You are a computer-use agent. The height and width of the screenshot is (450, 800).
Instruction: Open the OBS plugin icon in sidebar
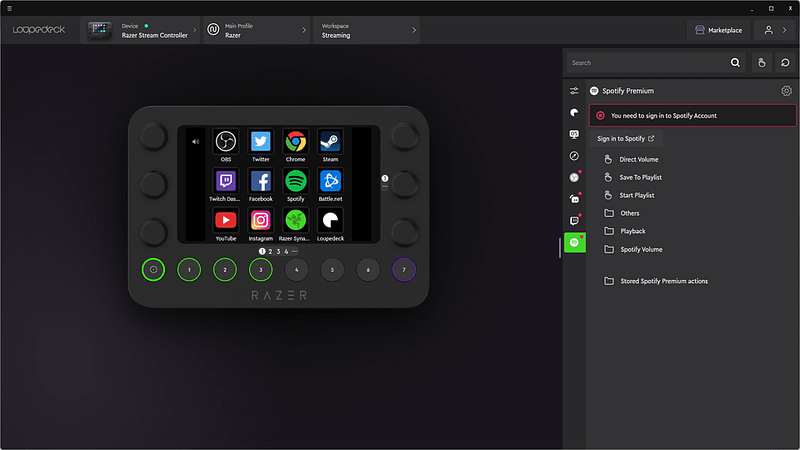574,178
